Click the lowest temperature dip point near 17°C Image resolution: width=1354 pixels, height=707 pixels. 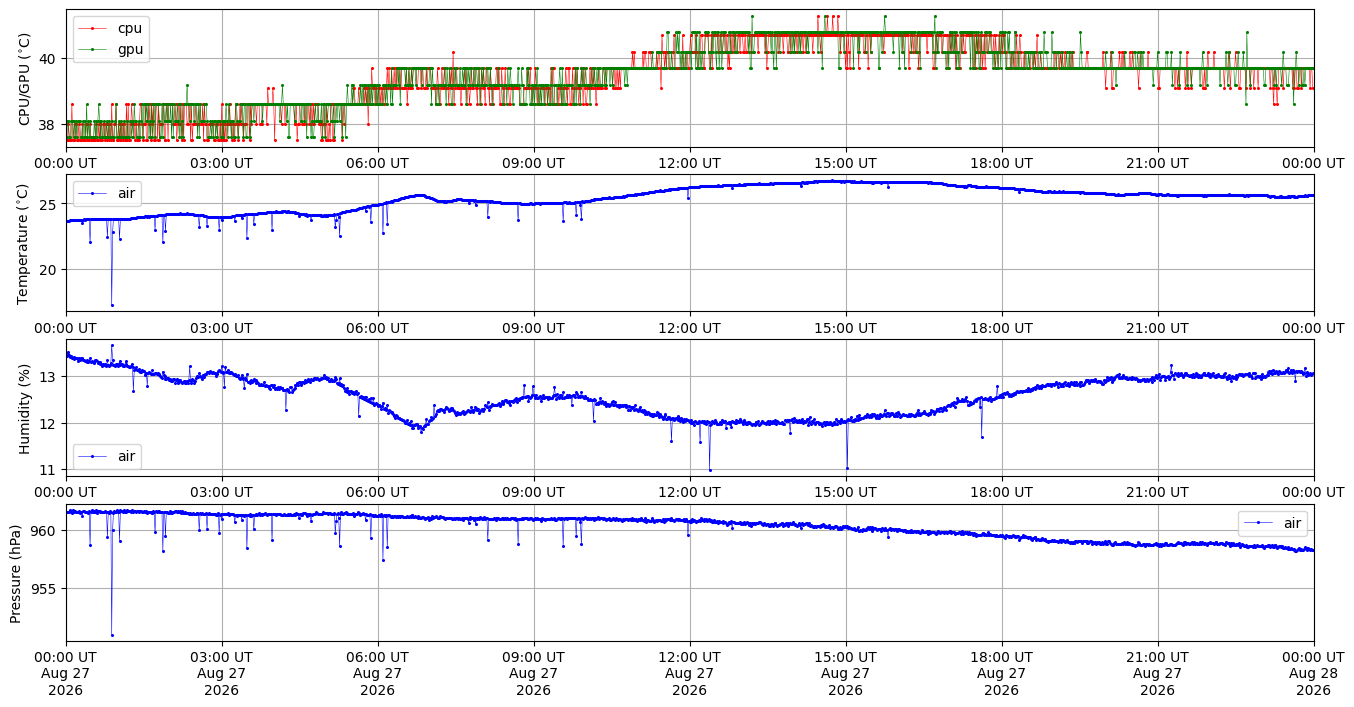pyautogui.click(x=112, y=305)
